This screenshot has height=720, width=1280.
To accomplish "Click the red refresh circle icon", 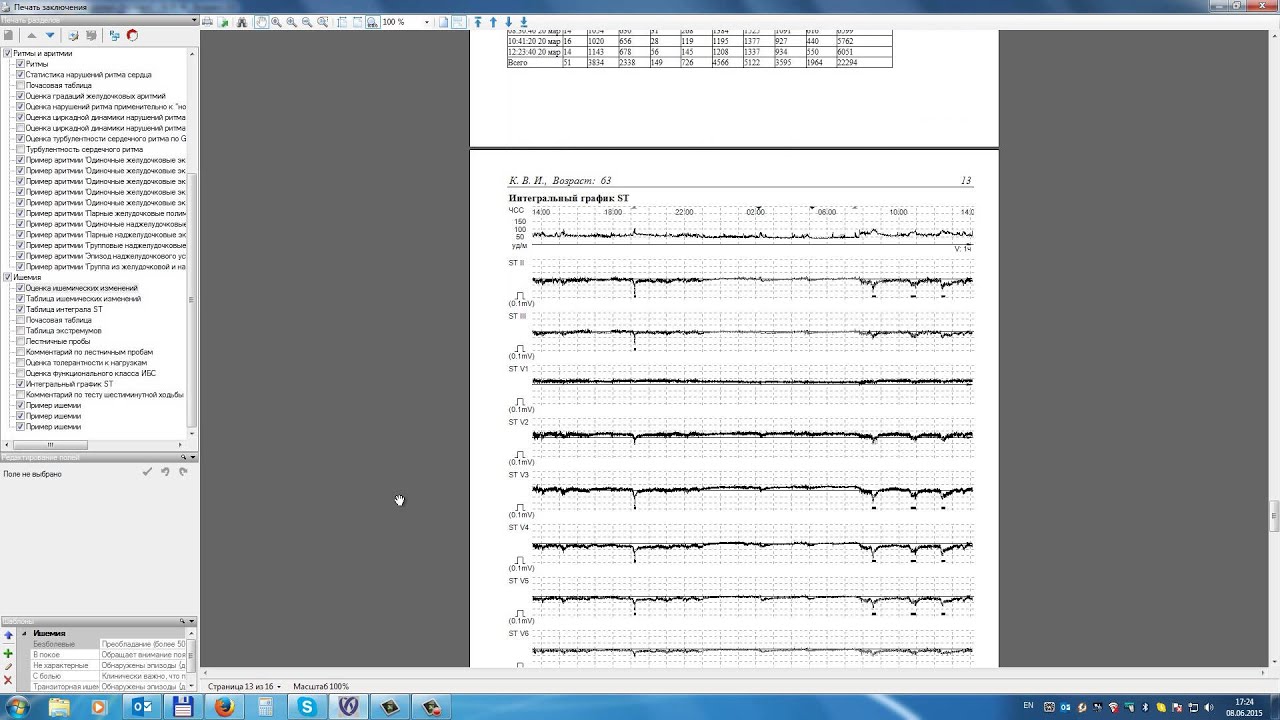I will click(x=132, y=35).
